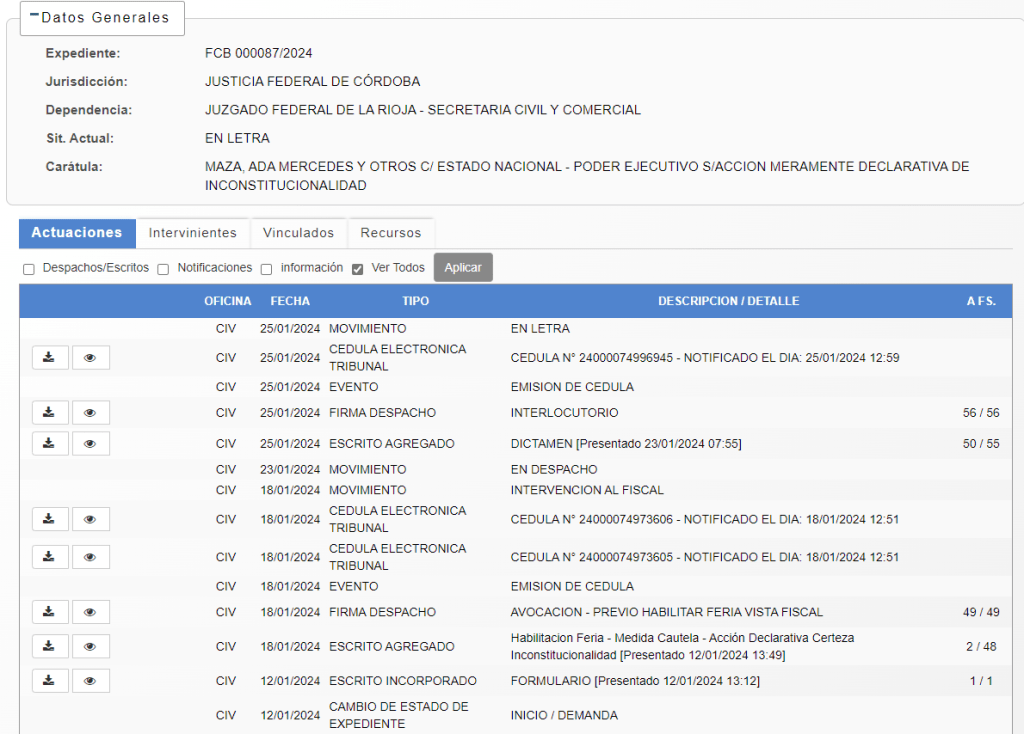Image resolution: width=1024 pixels, height=734 pixels.
Task: Click the OFICINA column header
Action: (227, 301)
